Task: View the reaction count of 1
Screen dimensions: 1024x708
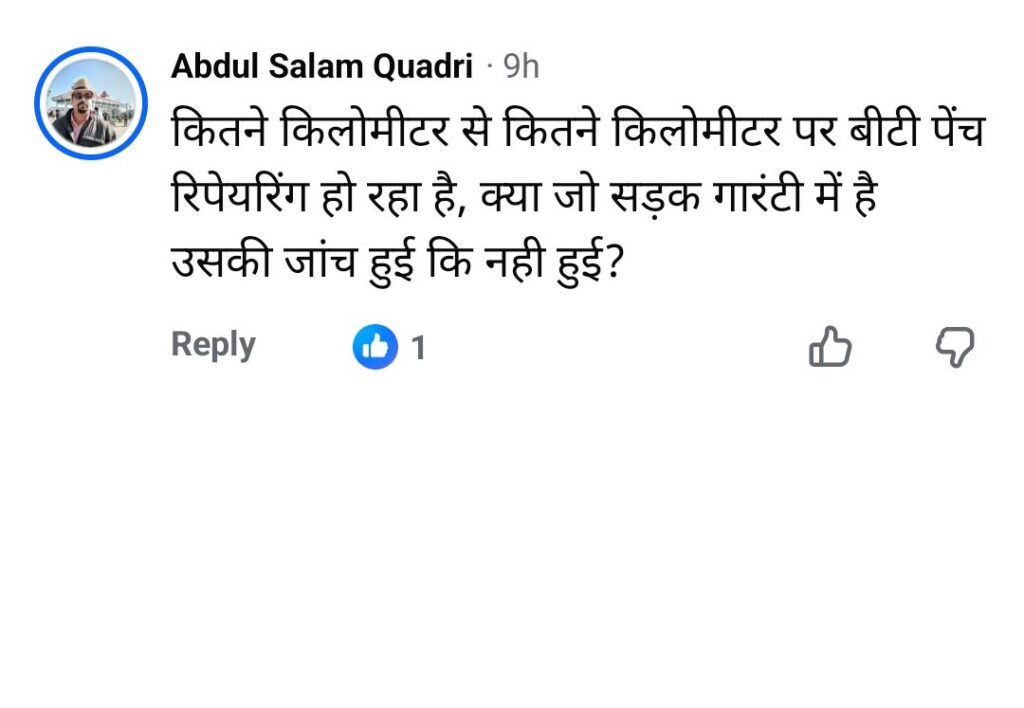Action: click(419, 349)
